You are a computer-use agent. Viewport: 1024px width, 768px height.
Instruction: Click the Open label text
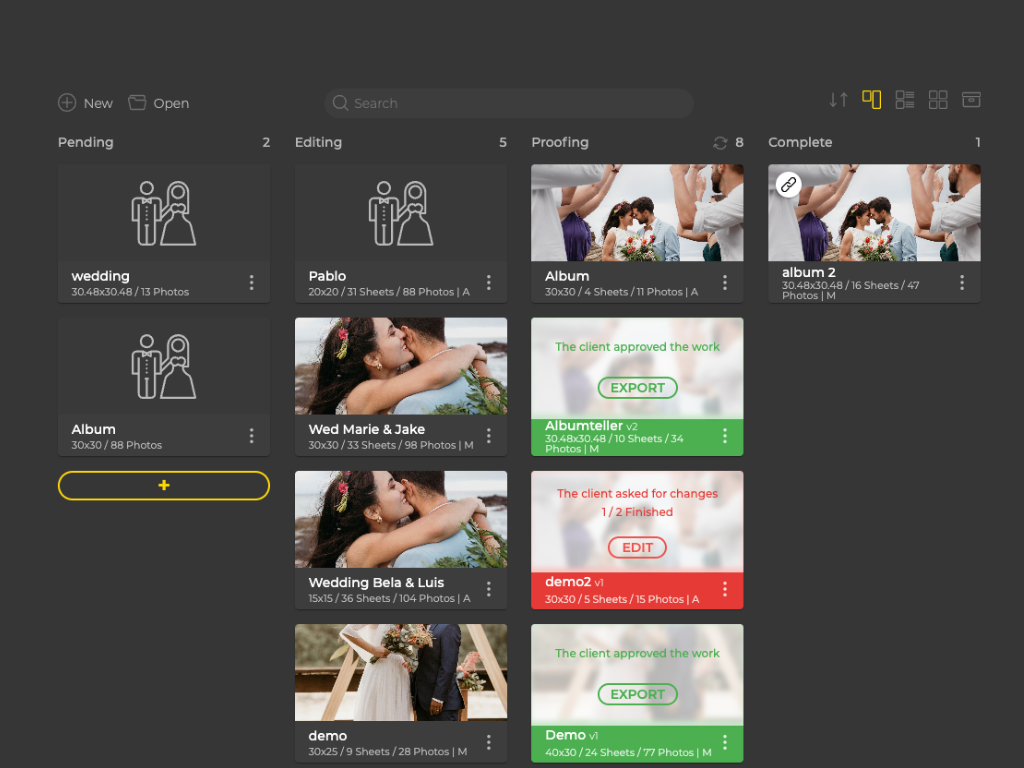click(x=171, y=103)
